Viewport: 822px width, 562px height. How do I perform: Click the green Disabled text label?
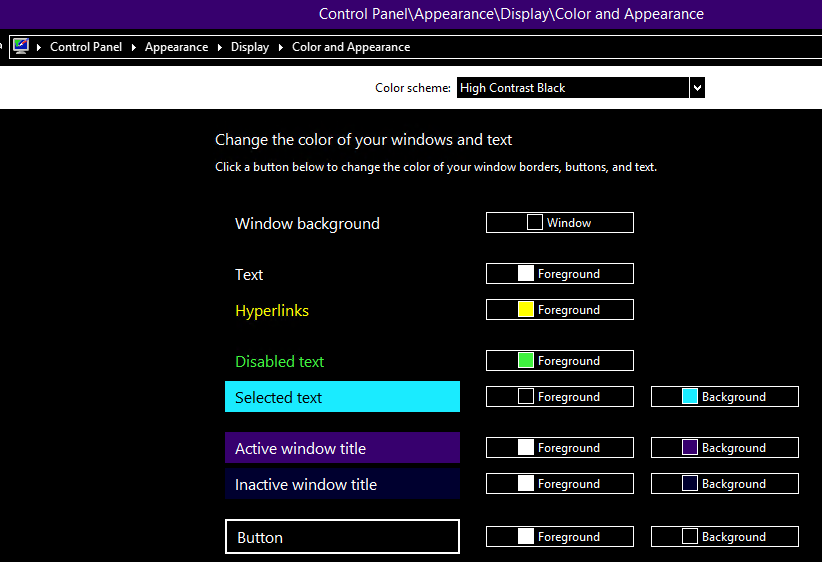tap(279, 361)
